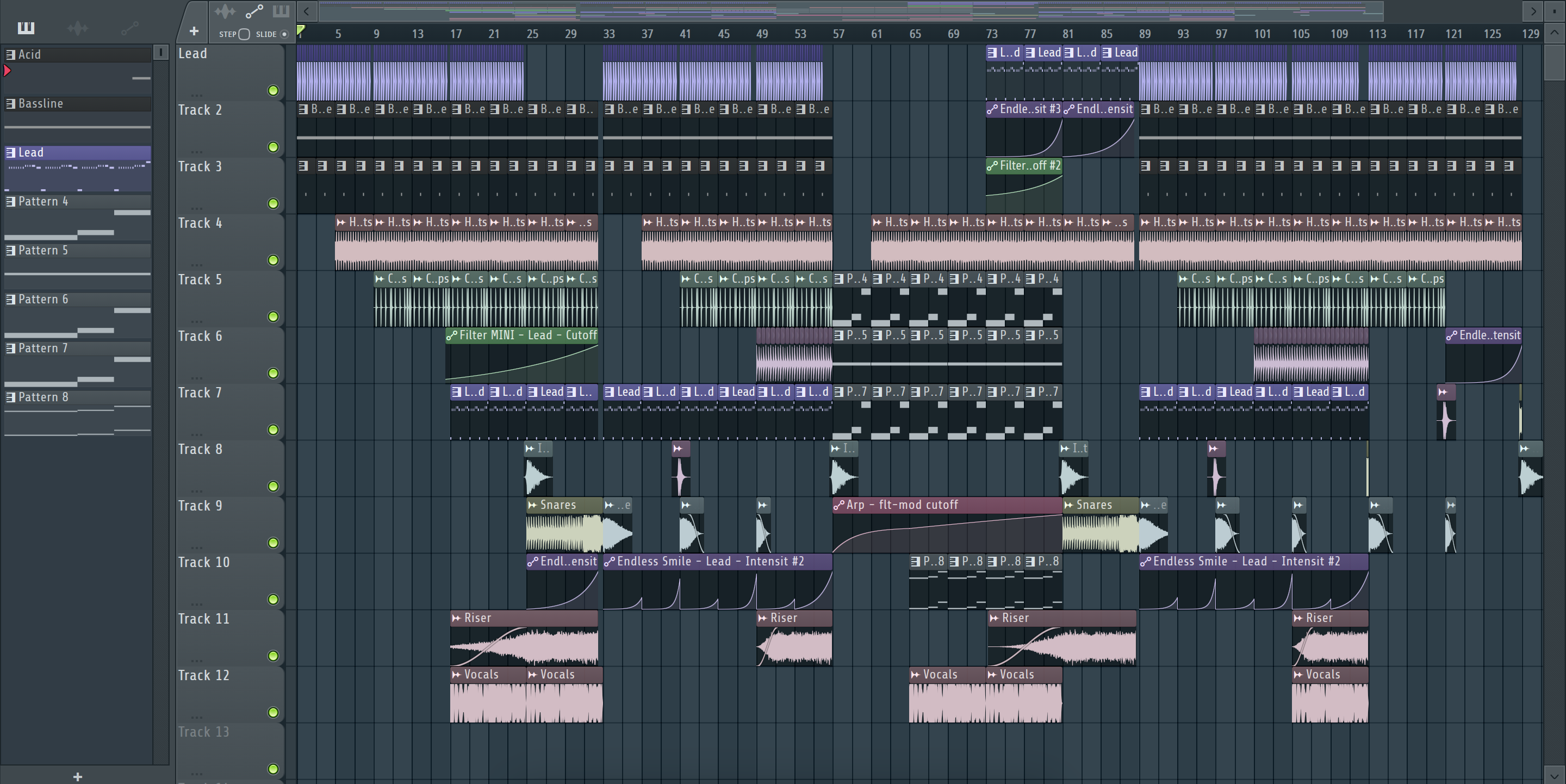The image size is (1566, 784).
Task: Click the right arrow of the overview scrollbar
Action: pos(1533,11)
